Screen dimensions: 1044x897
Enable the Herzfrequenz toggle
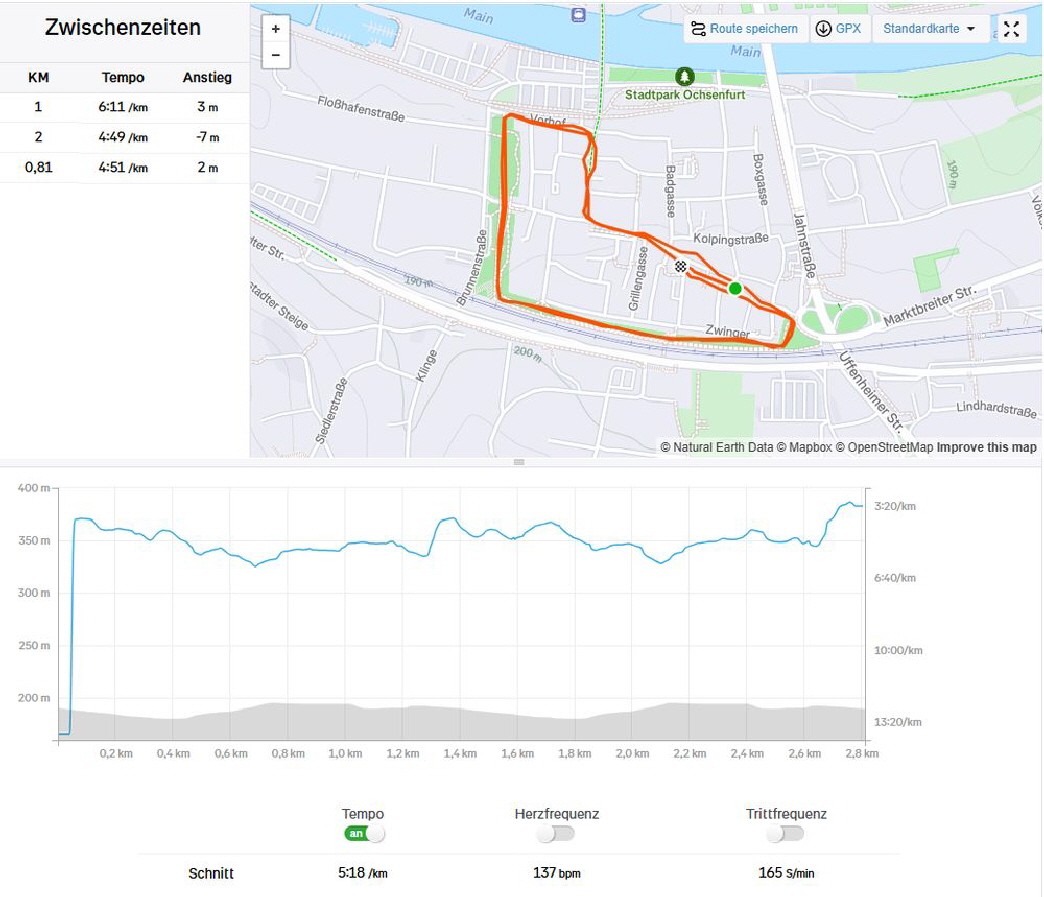556,833
